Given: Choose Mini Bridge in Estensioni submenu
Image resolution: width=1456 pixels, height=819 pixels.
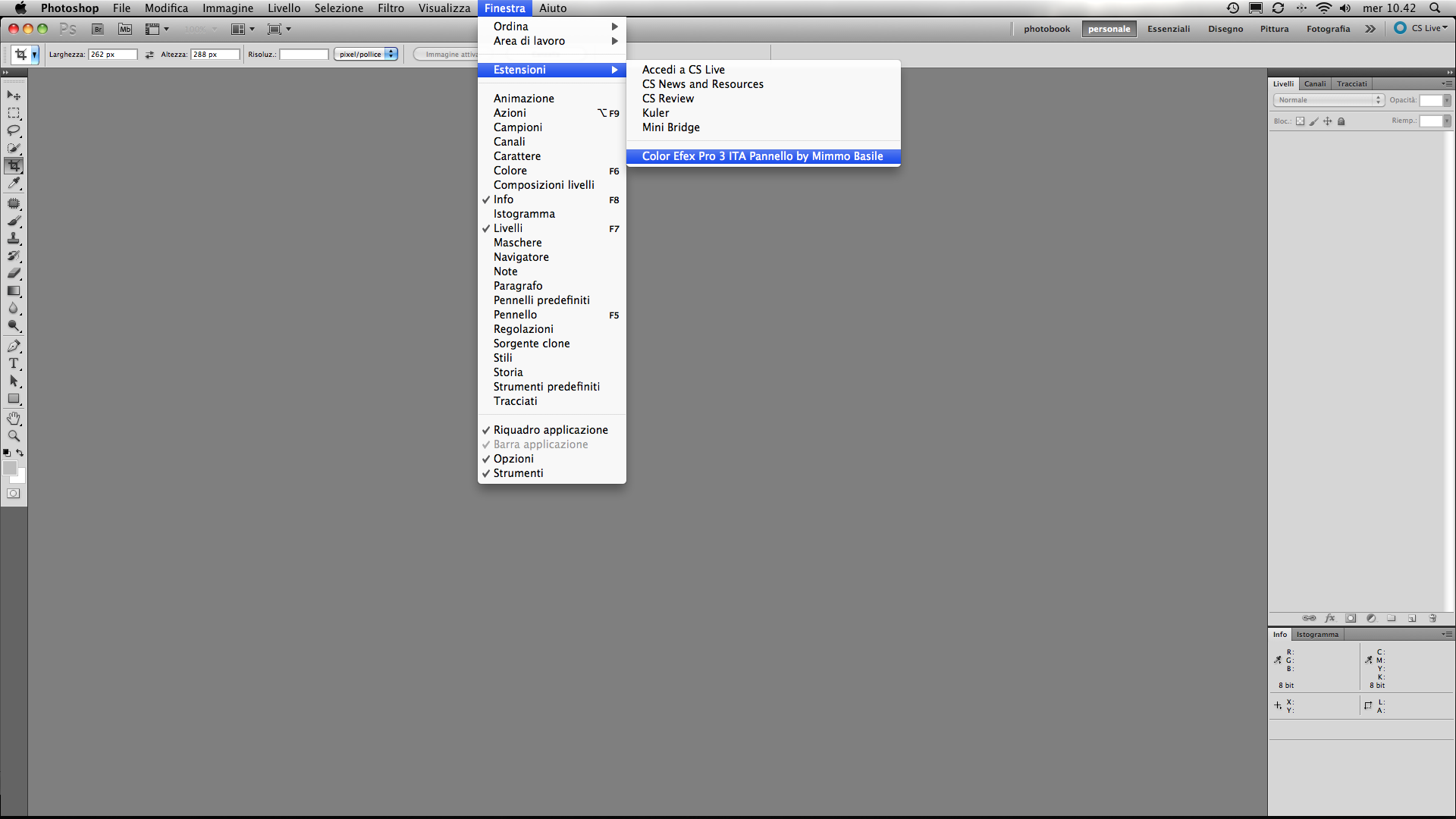Looking at the screenshot, I should click(764, 127).
